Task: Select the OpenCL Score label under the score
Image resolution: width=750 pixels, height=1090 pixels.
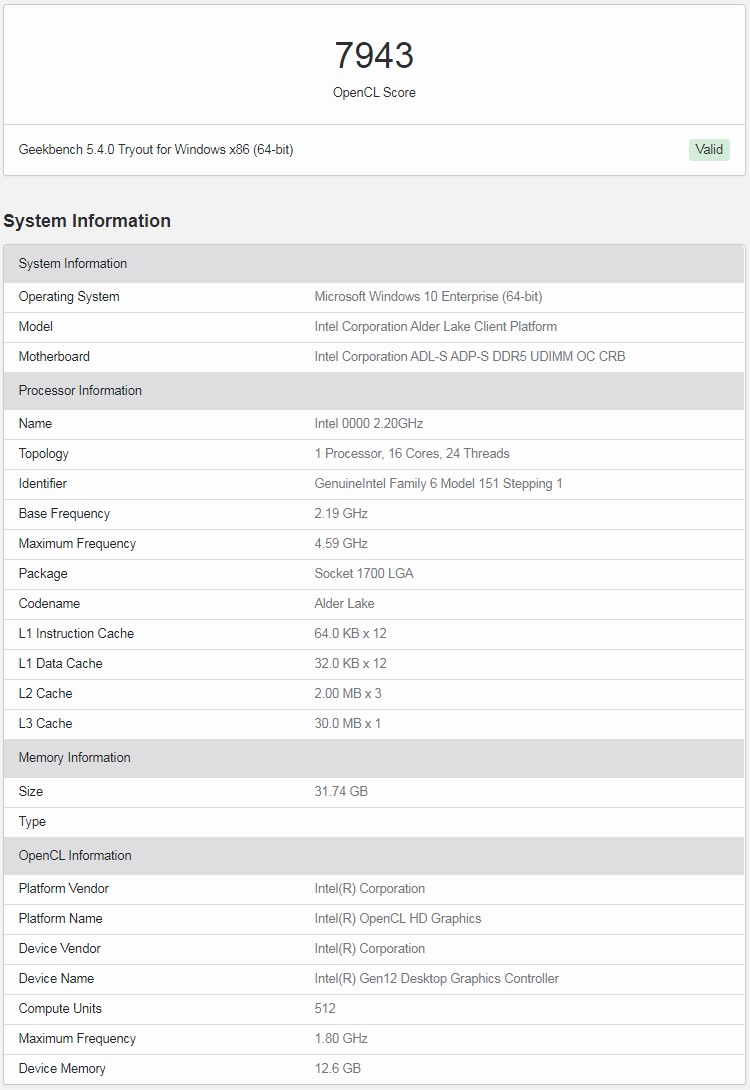Action: (374, 93)
